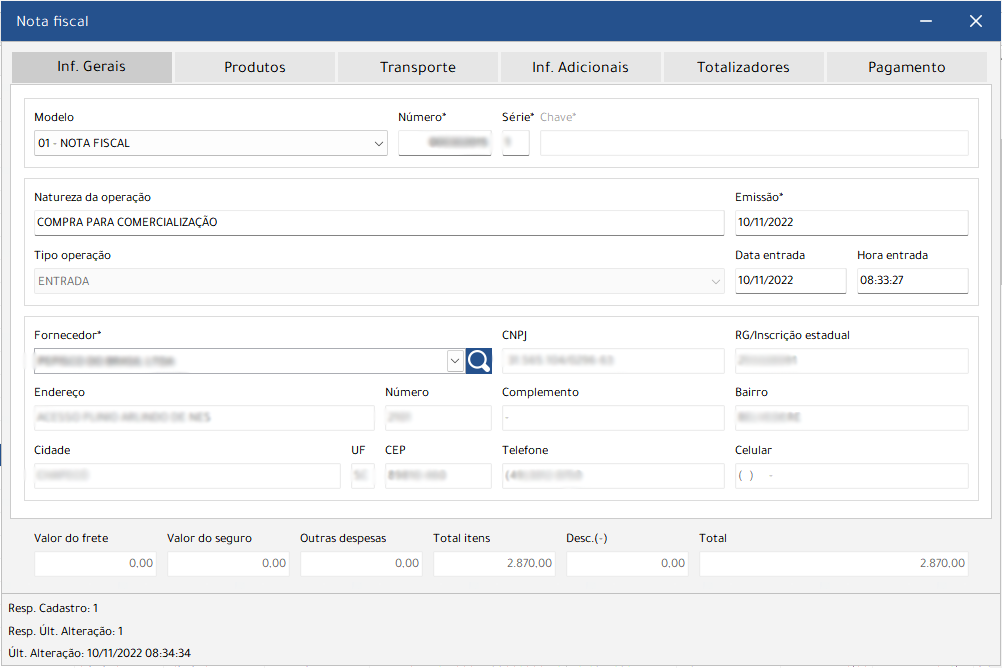The width and height of the screenshot is (1002, 668).
Task: Expand the Tipo operação dropdown
Action: click(x=716, y=281)
